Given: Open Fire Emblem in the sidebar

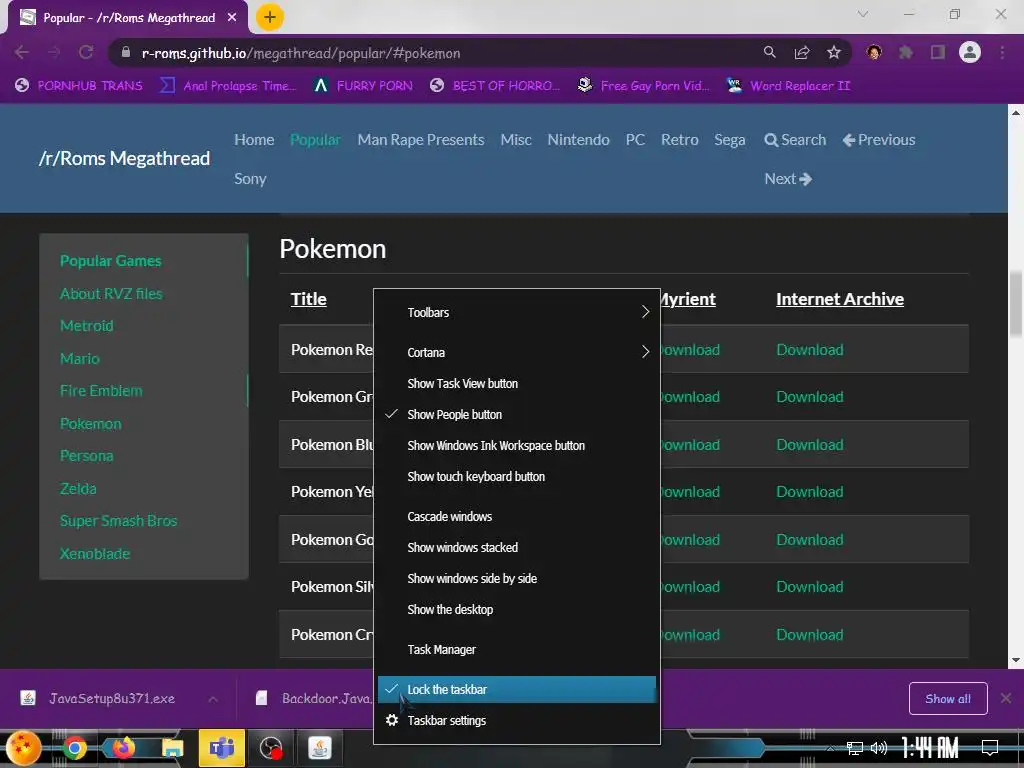Looking at the screenshot, I should (x=101, y=391).
